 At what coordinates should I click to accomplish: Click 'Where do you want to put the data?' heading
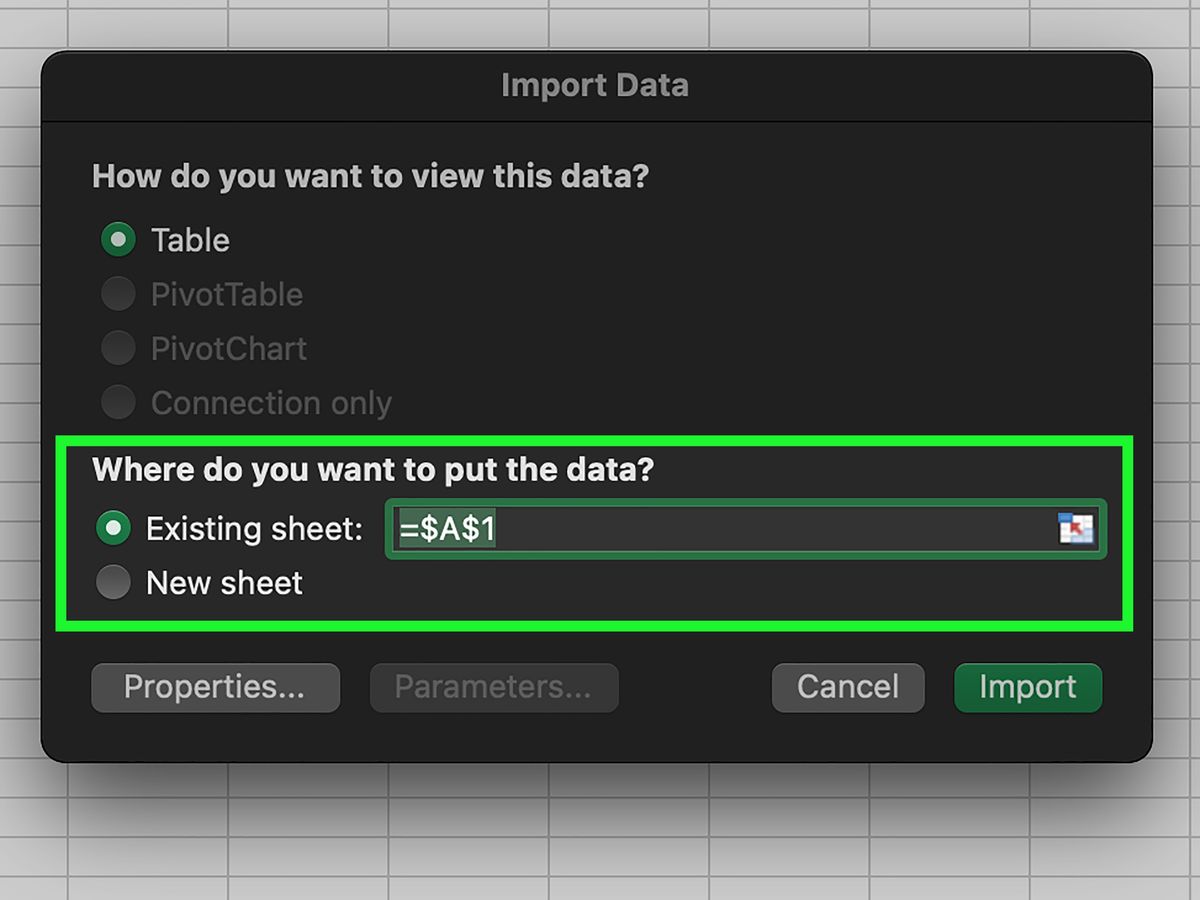click(372, 469)
